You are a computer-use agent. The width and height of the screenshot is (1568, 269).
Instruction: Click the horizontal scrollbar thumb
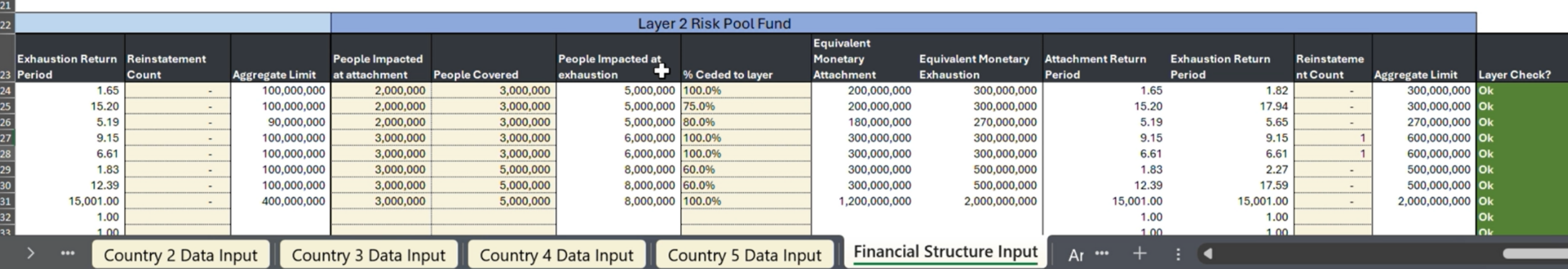click(1535, 254)
